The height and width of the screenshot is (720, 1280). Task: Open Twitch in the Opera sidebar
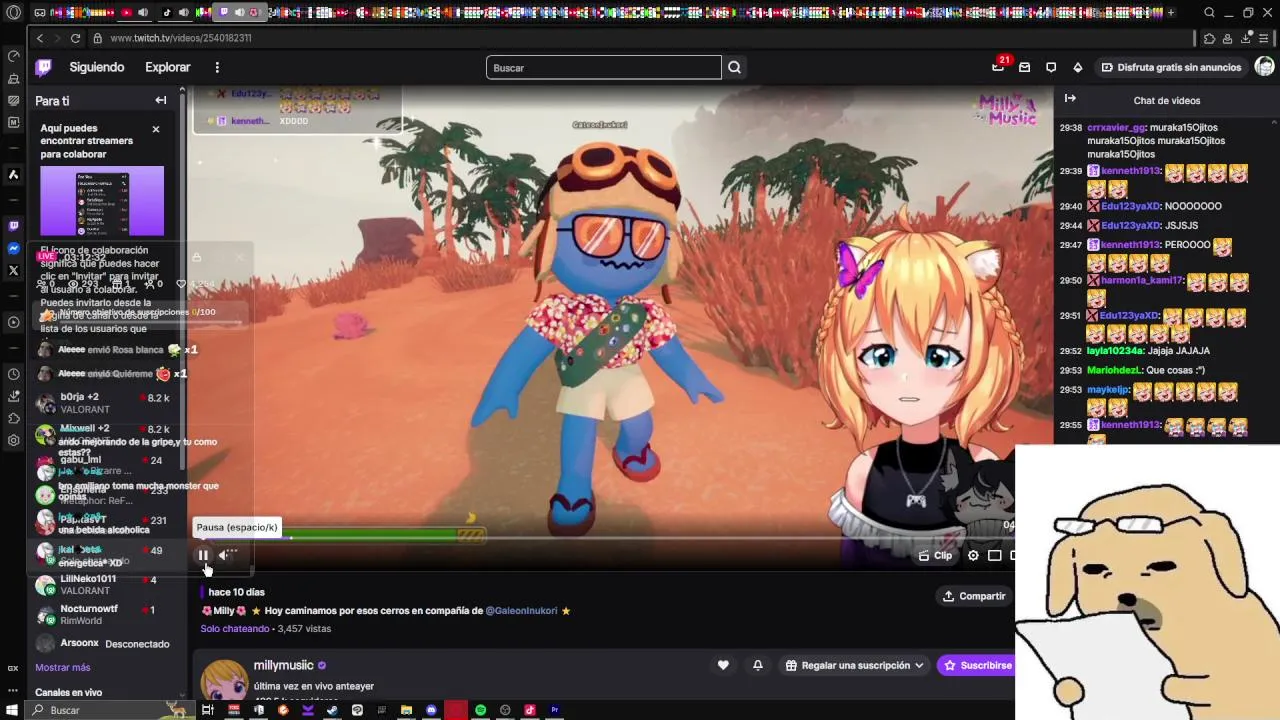pyautogui.click(x=13, y=226)
